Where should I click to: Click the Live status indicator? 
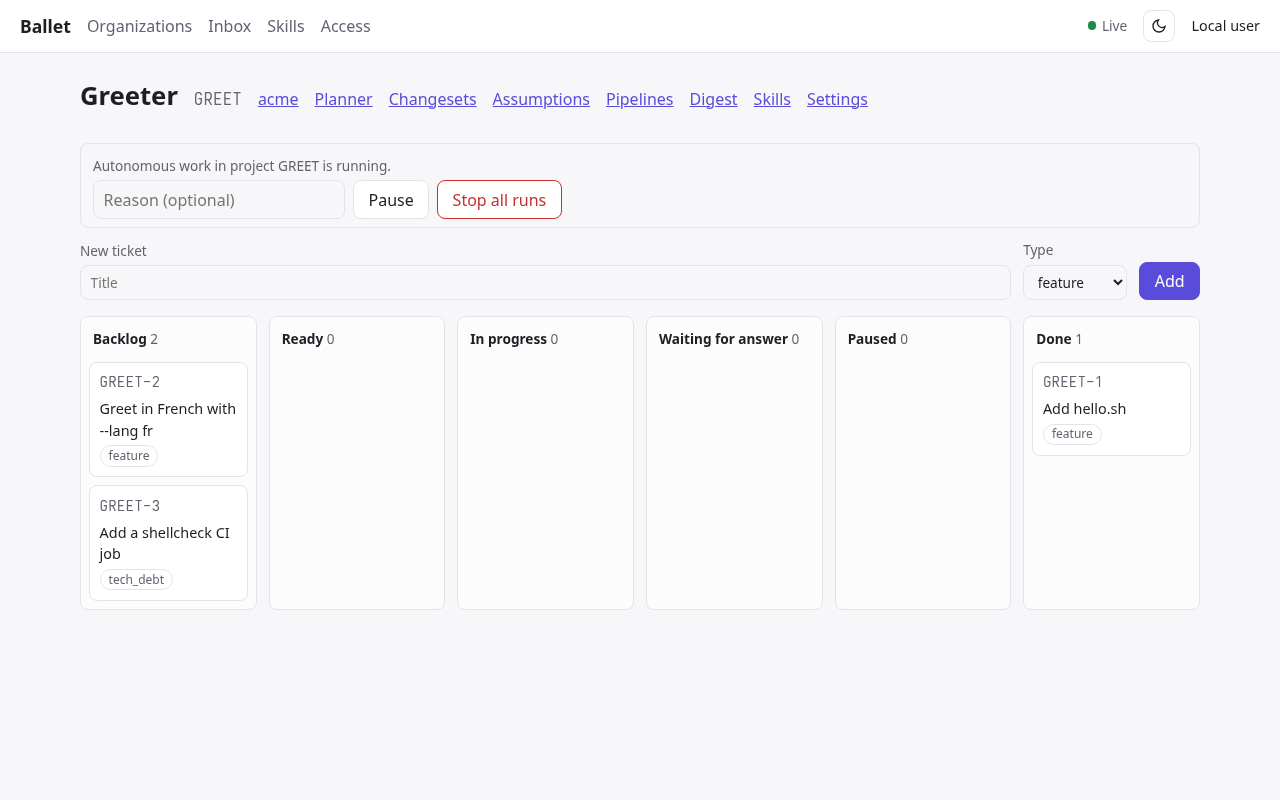[1107, 26]
